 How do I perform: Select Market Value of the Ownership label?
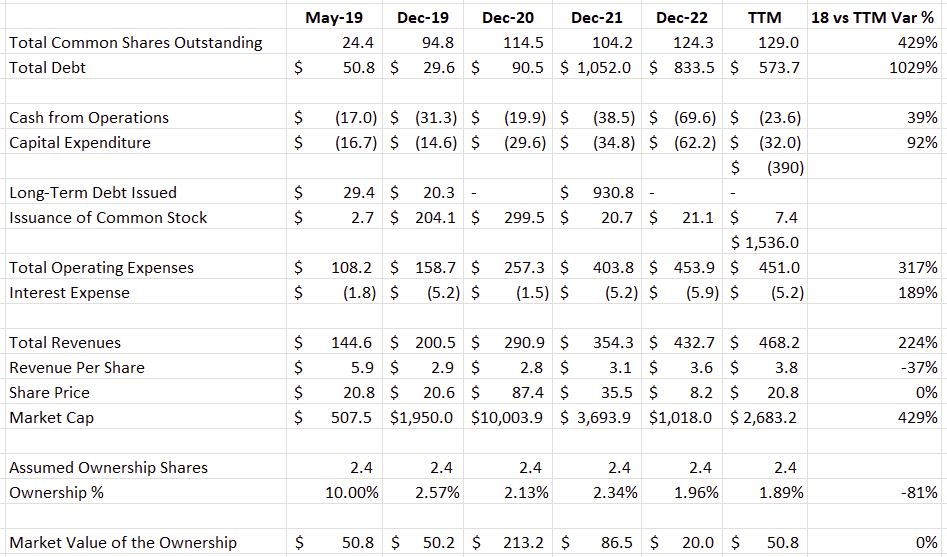[123, 543]
